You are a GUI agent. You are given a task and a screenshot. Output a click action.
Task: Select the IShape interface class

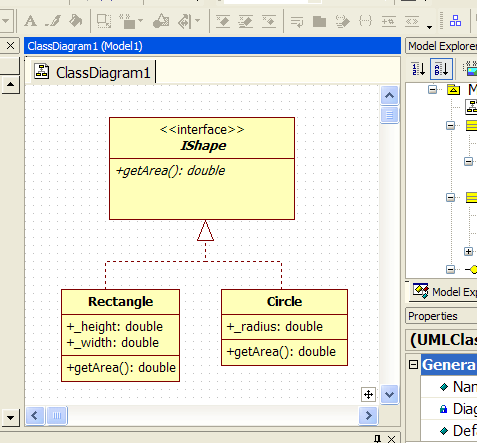click(x=202, y=168)
